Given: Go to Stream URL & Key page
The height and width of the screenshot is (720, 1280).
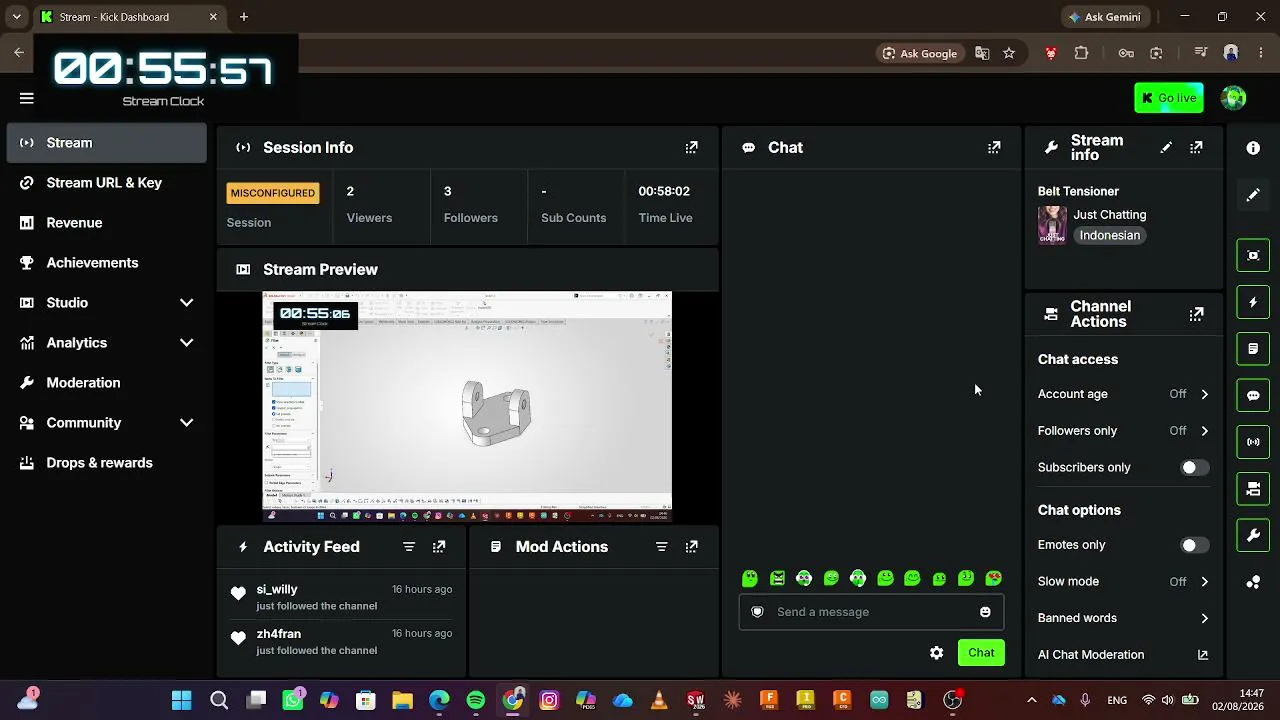Looking at the screenshot, I should (x=107, y=183).
